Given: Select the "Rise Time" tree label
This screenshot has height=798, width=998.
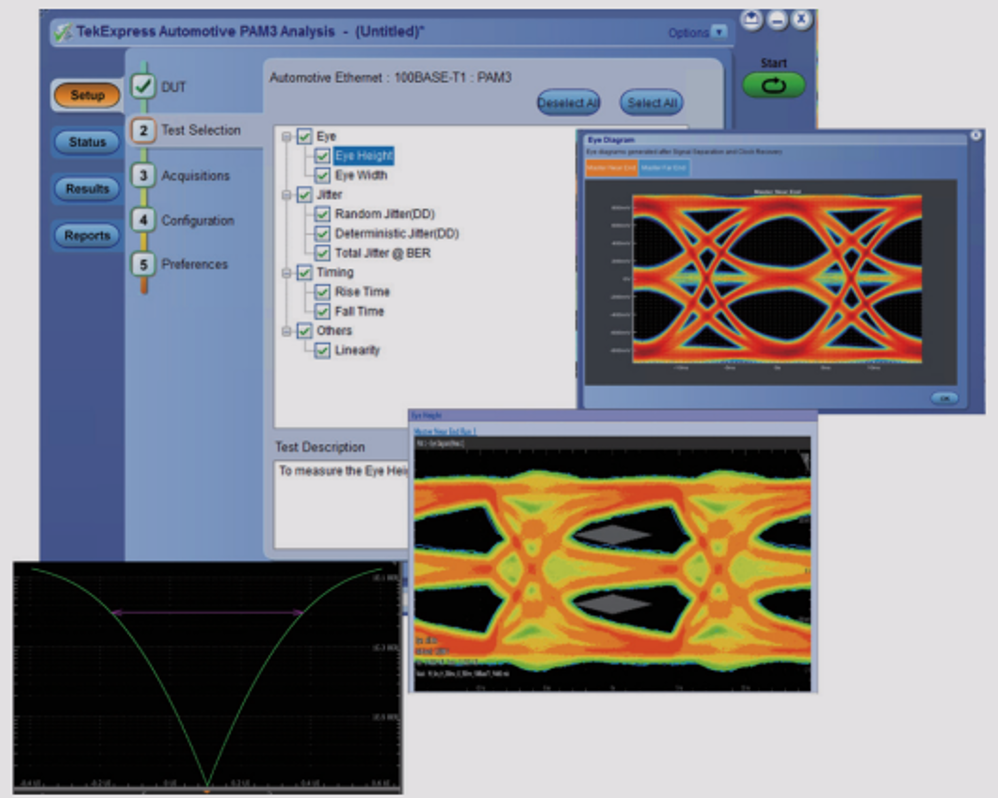Looking at the screenshot, I should [362, 292].
